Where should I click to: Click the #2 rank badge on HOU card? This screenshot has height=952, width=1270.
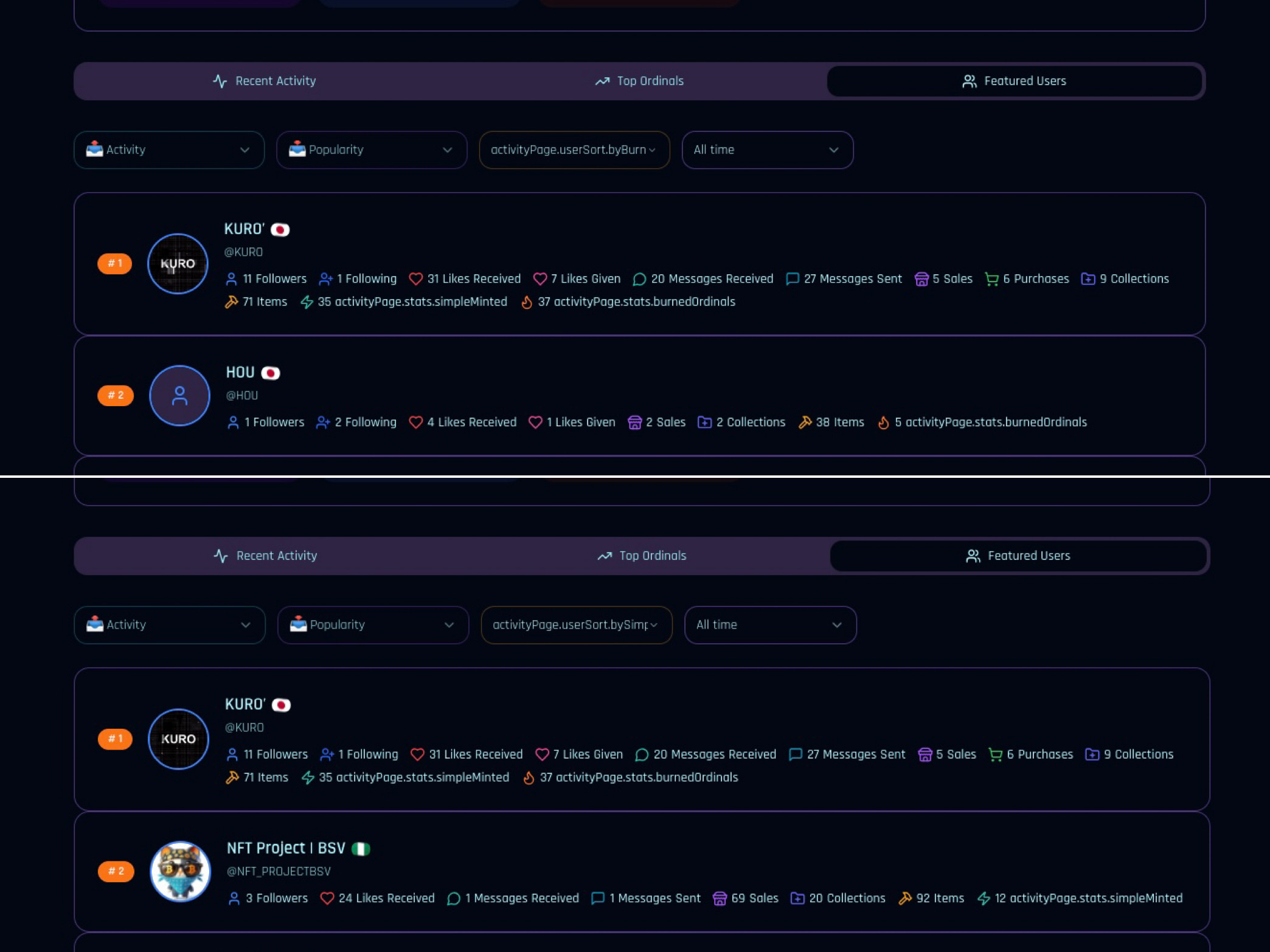tap(116, 395)
